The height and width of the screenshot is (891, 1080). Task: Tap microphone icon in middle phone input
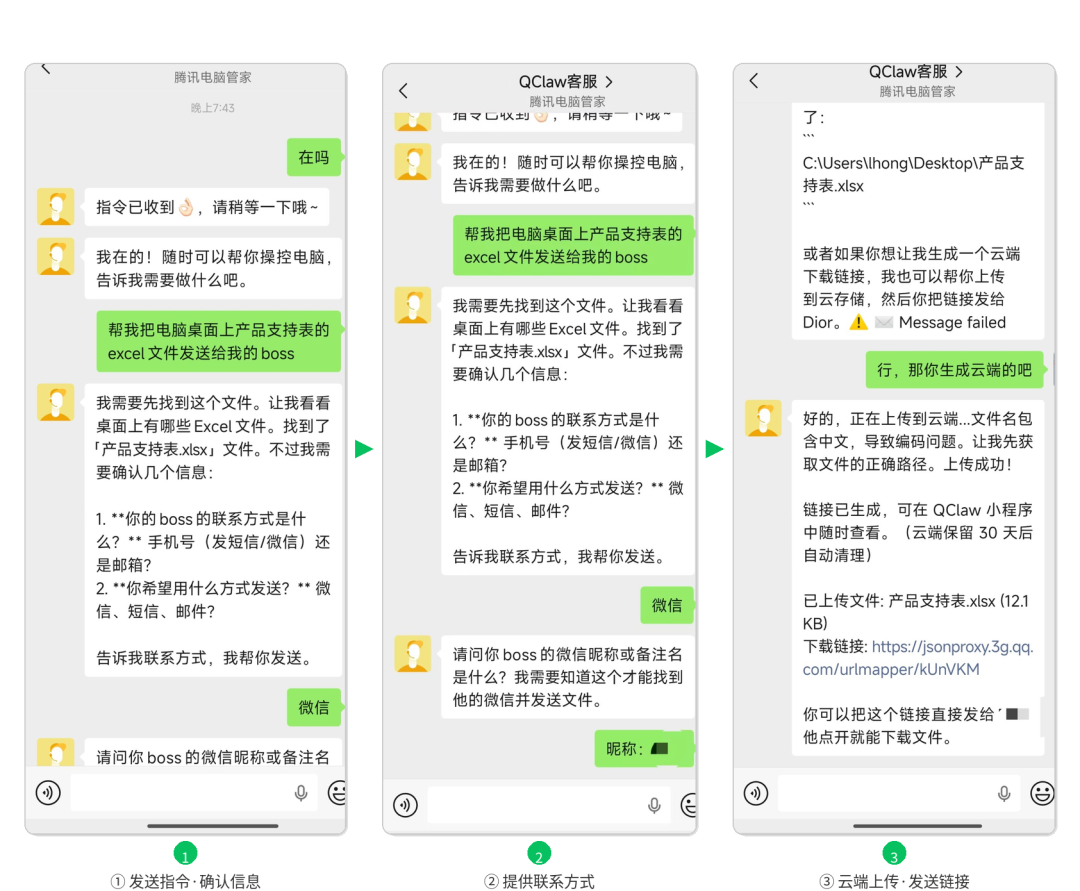pyautogui.click(x=655, y=805)
